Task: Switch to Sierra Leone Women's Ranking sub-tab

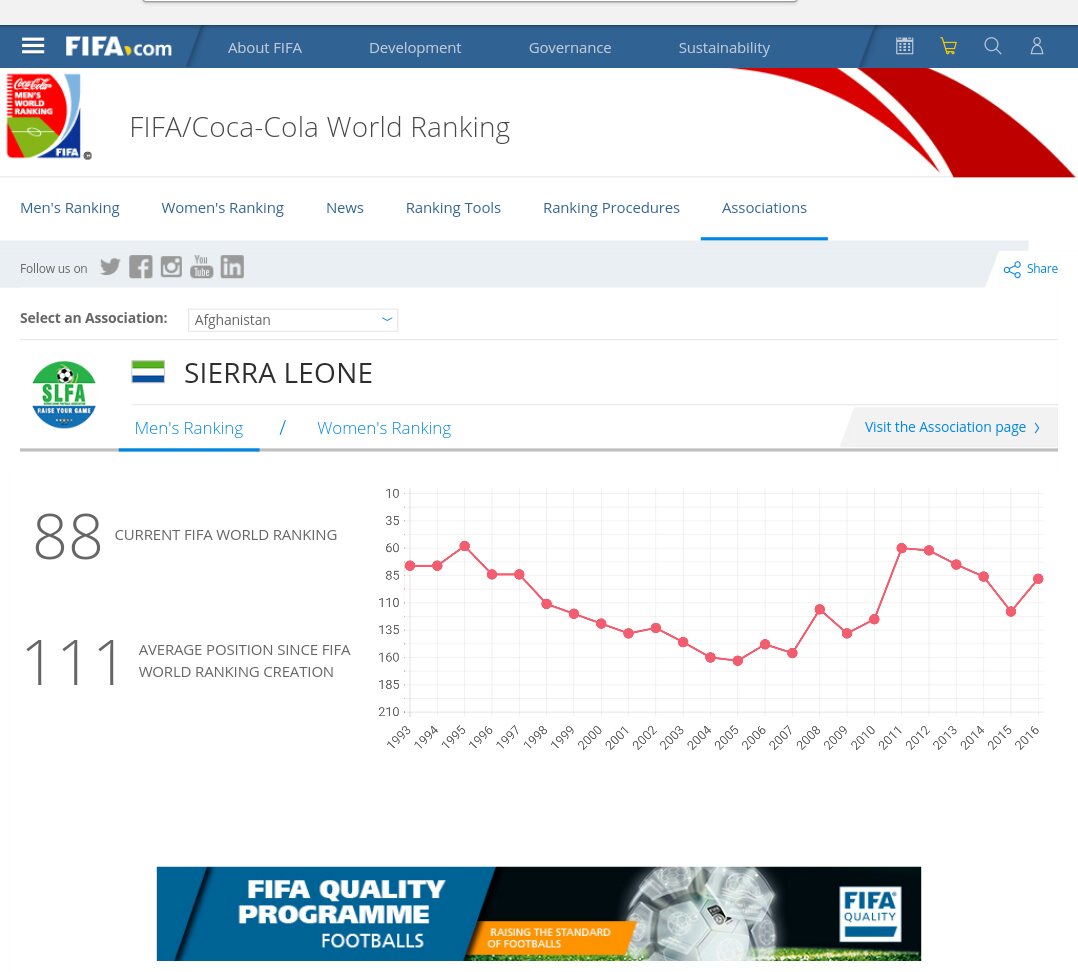Action: pos(384,428)
